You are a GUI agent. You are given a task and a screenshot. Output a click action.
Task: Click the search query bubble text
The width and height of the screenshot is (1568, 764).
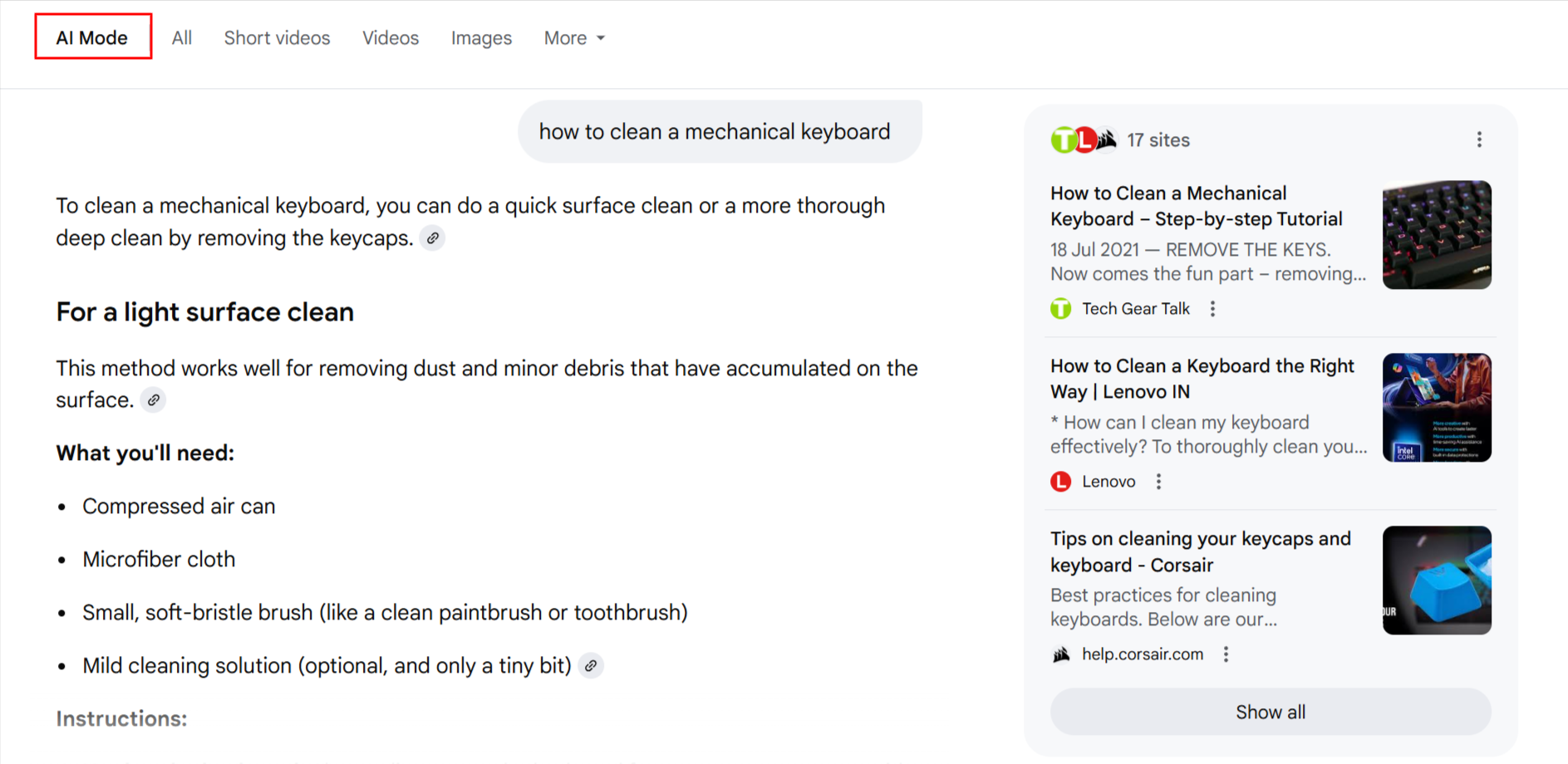tap(715, 132)
